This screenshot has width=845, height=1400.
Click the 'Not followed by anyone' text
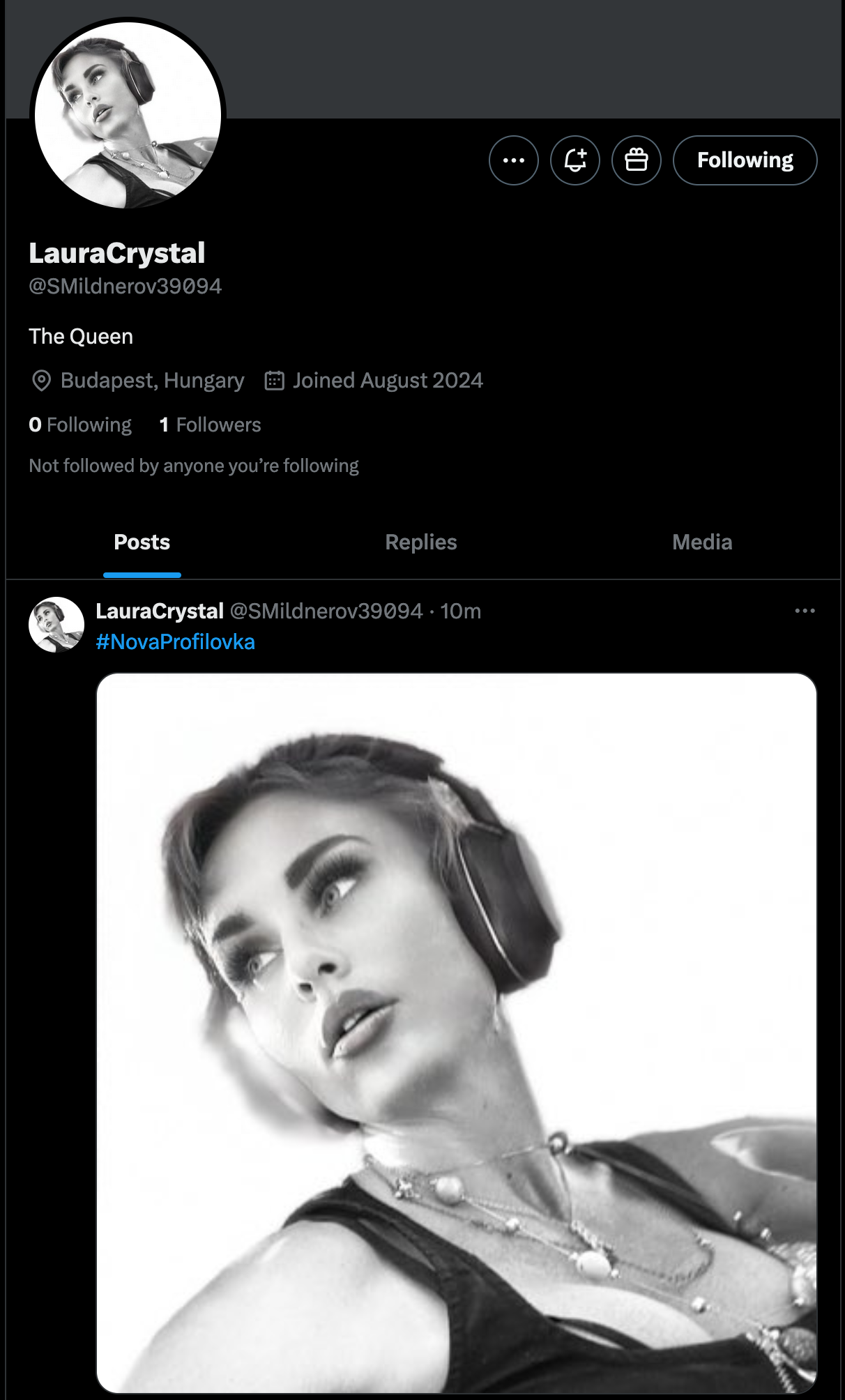(194, 466)
